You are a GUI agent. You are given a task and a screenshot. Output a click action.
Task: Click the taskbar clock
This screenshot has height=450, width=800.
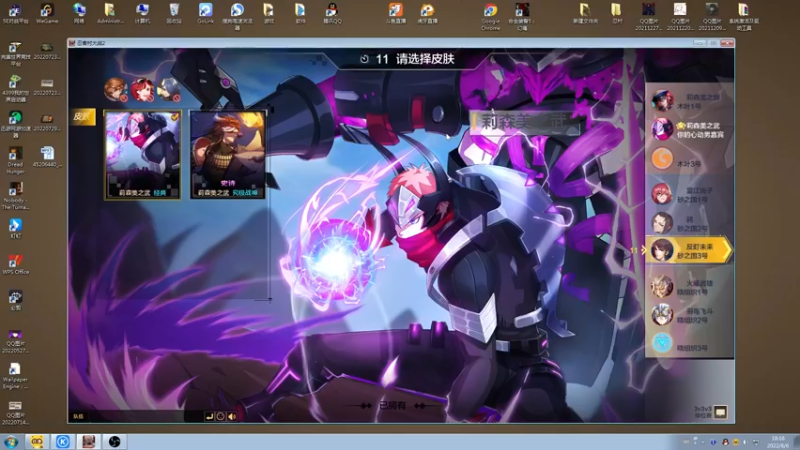779,442
